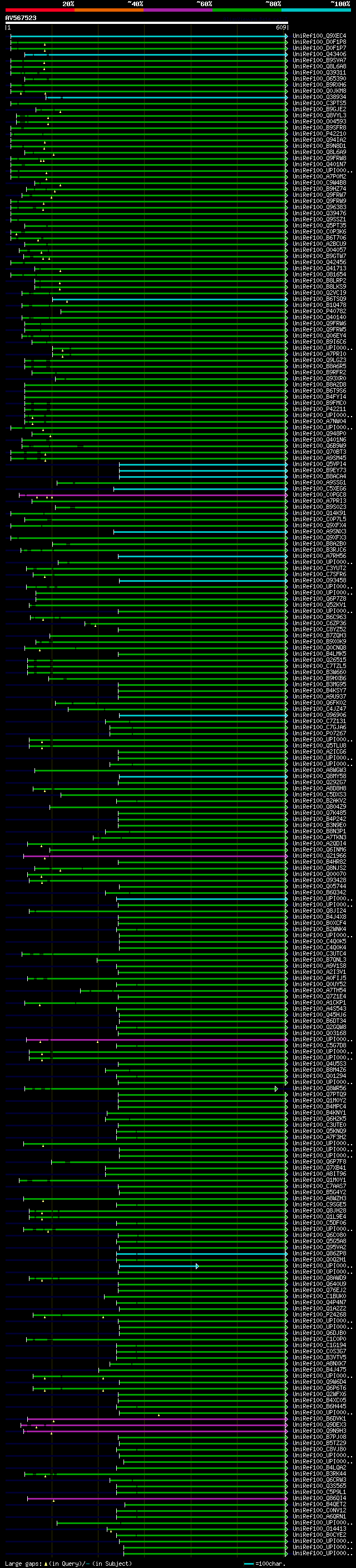Click the UniRef100_P42210 label
Viewport: 356px width, 1568px height.
(x=319, y=134)
